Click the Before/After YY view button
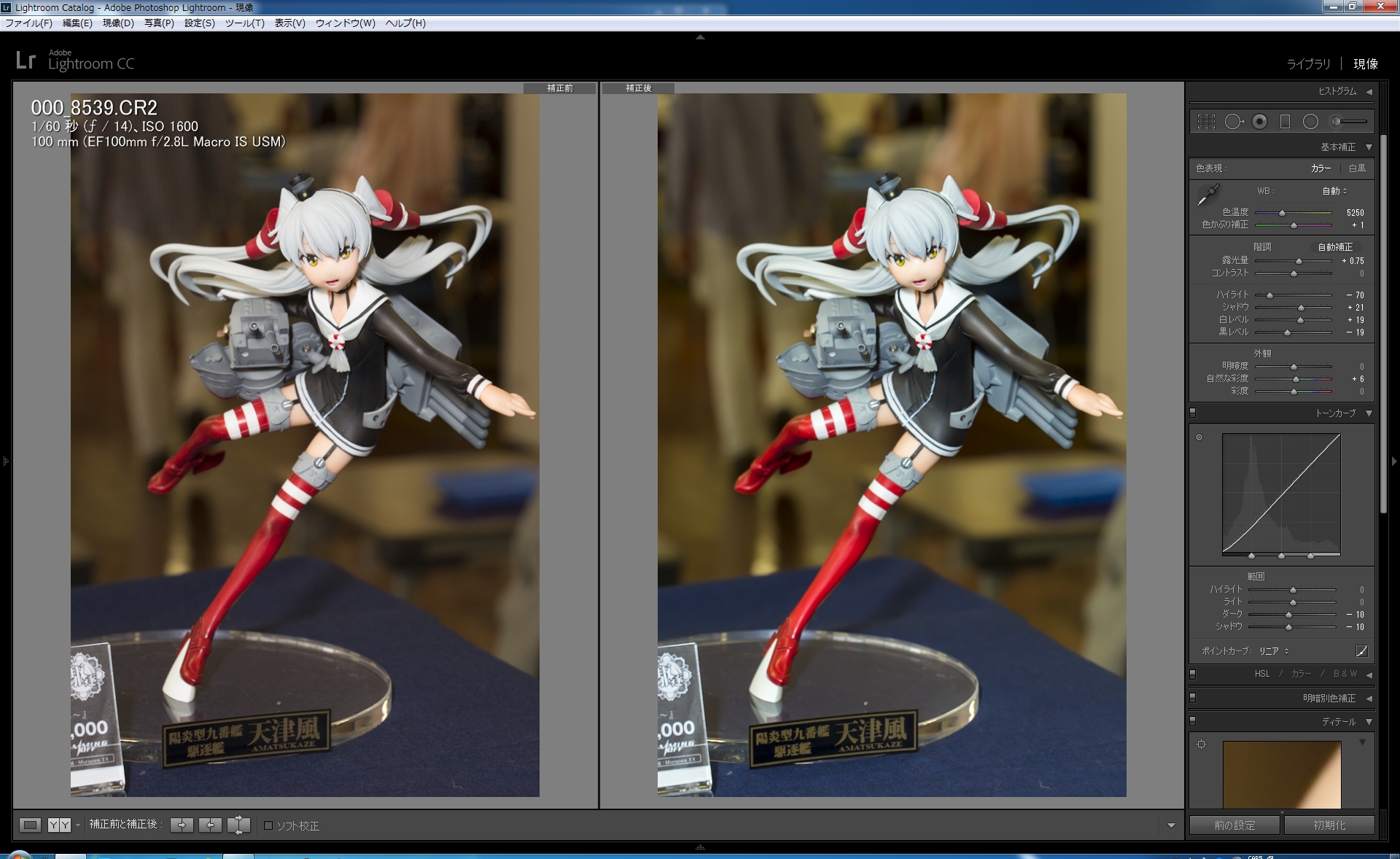 click(x=59, y=825)
